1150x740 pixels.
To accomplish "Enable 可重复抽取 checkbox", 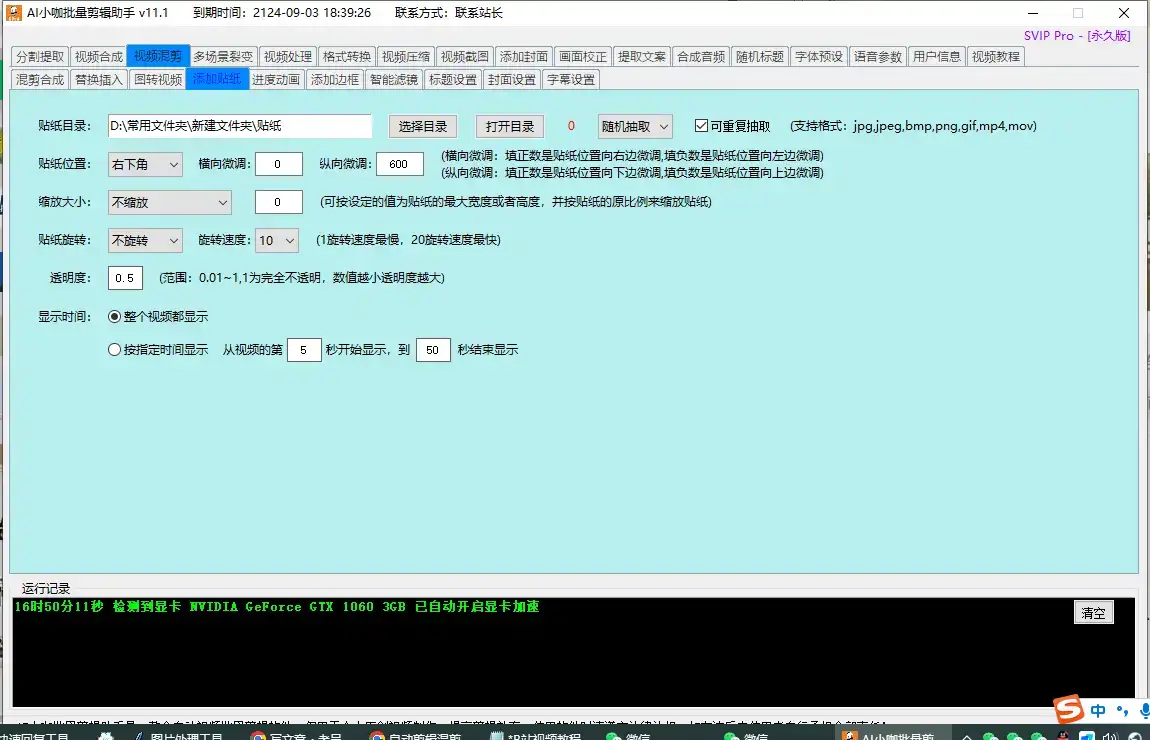I will point(701,126).
